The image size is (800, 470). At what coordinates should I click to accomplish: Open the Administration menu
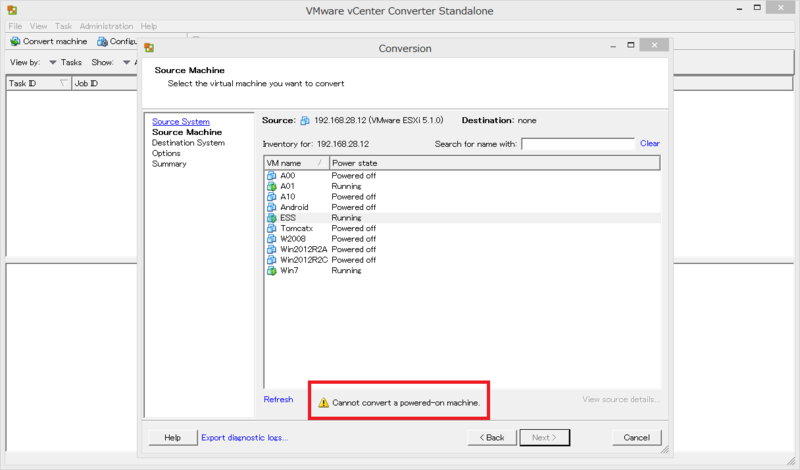106,26
